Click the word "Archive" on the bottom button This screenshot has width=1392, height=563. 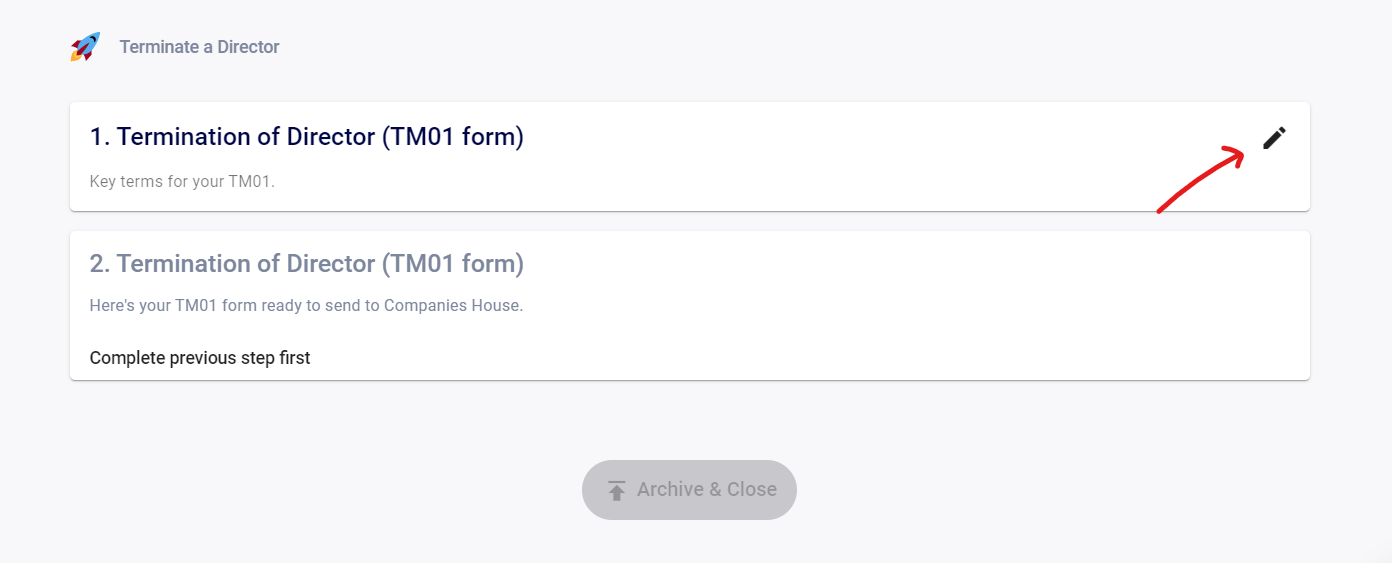coord(670,490)
